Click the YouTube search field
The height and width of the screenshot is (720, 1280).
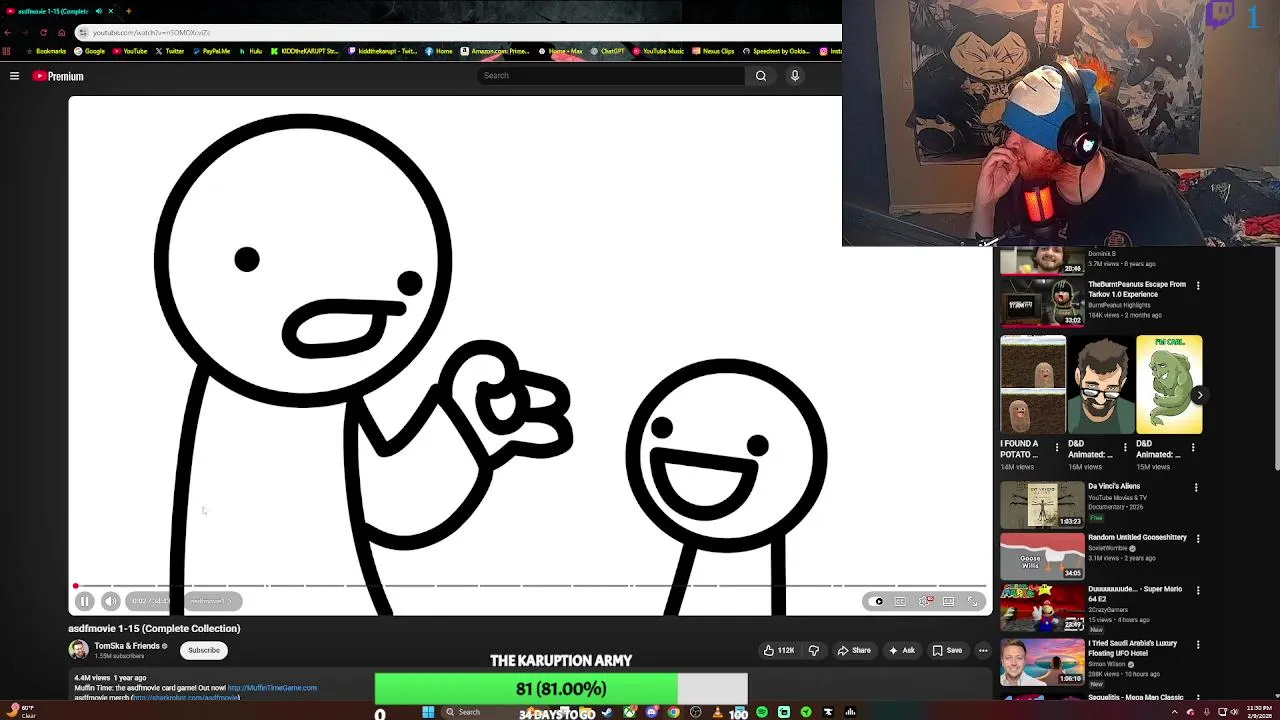tap(610, 75)
